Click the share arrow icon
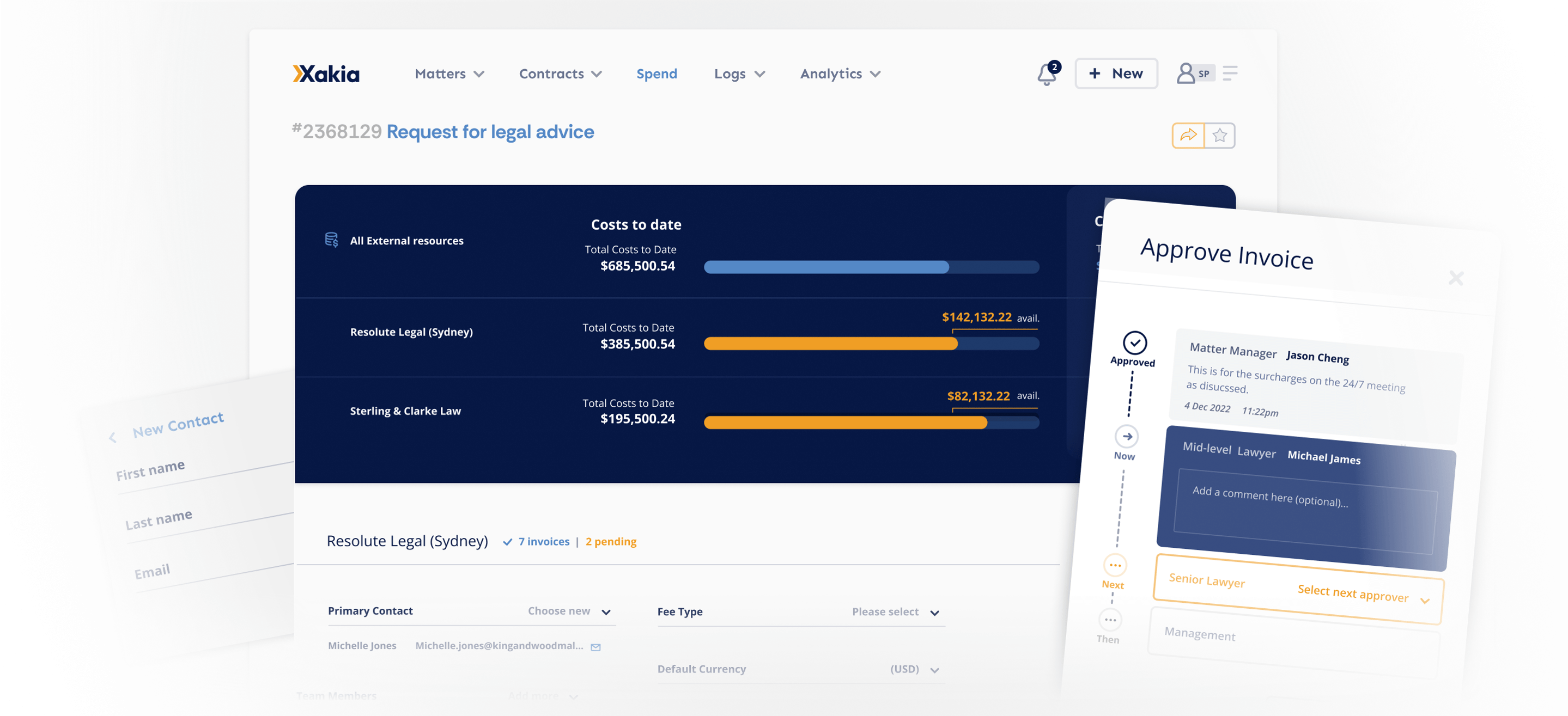1568x716 pixels. [x=1188, y=135]
